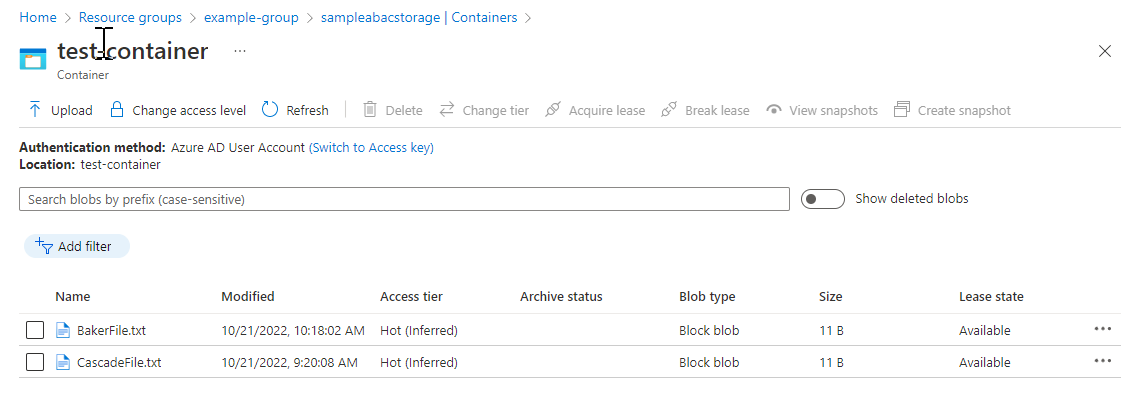Click the Change access level lock icon
1138x413 pixels.
click(x=117, y=110)
